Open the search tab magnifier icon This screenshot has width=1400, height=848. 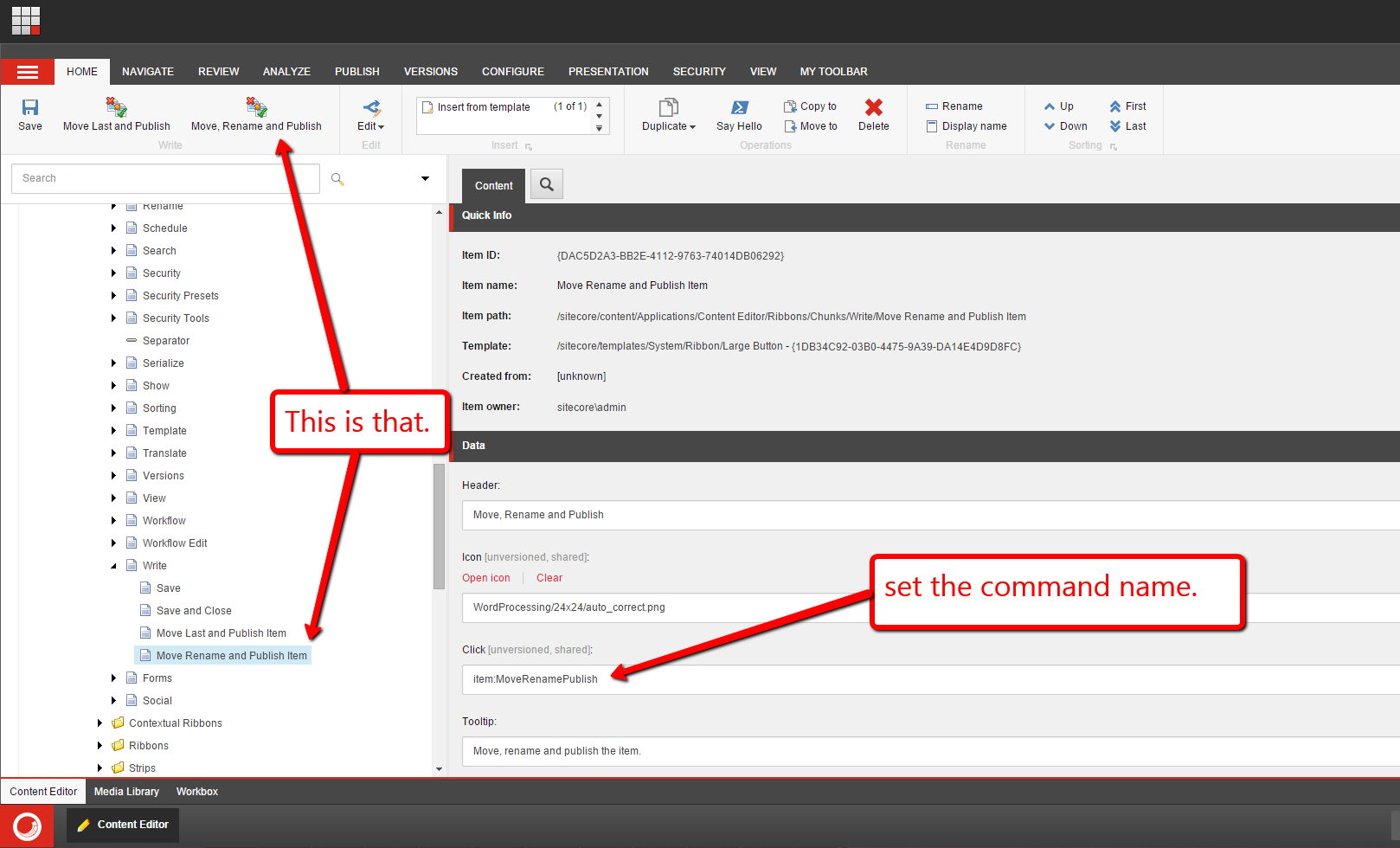(546, 184)
